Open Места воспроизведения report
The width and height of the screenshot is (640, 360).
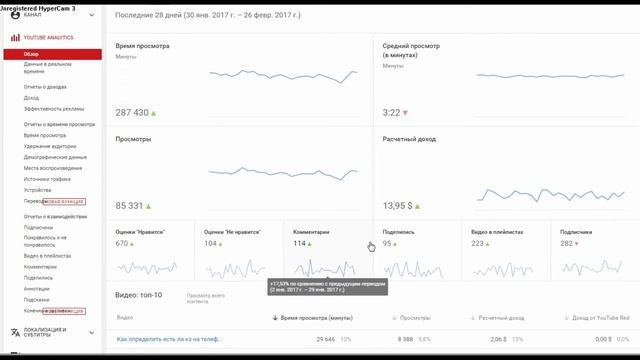53,168
